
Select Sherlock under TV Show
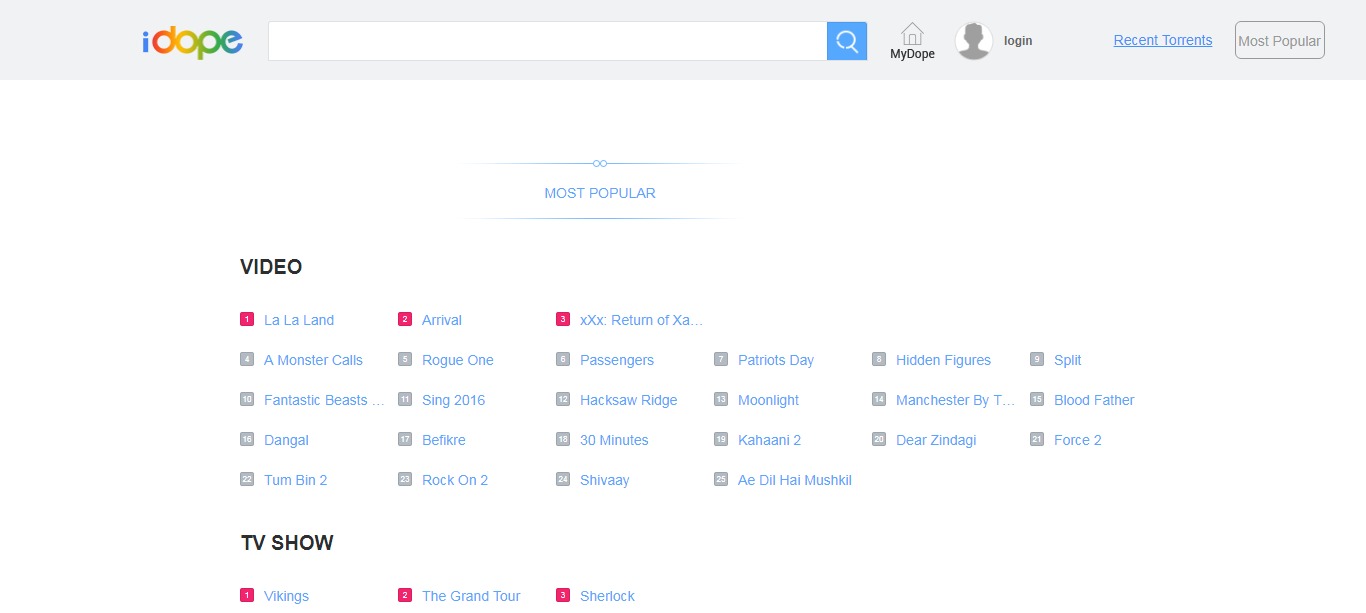(x=607, y=596)
